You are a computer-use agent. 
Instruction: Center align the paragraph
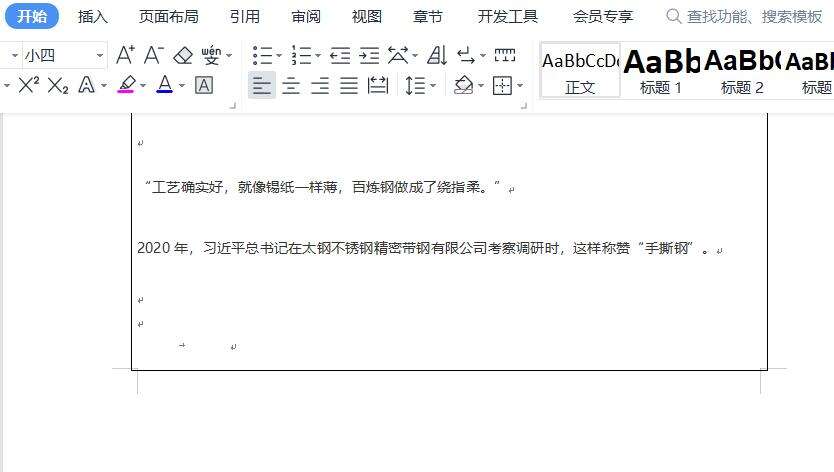click(x=291, y=85)
